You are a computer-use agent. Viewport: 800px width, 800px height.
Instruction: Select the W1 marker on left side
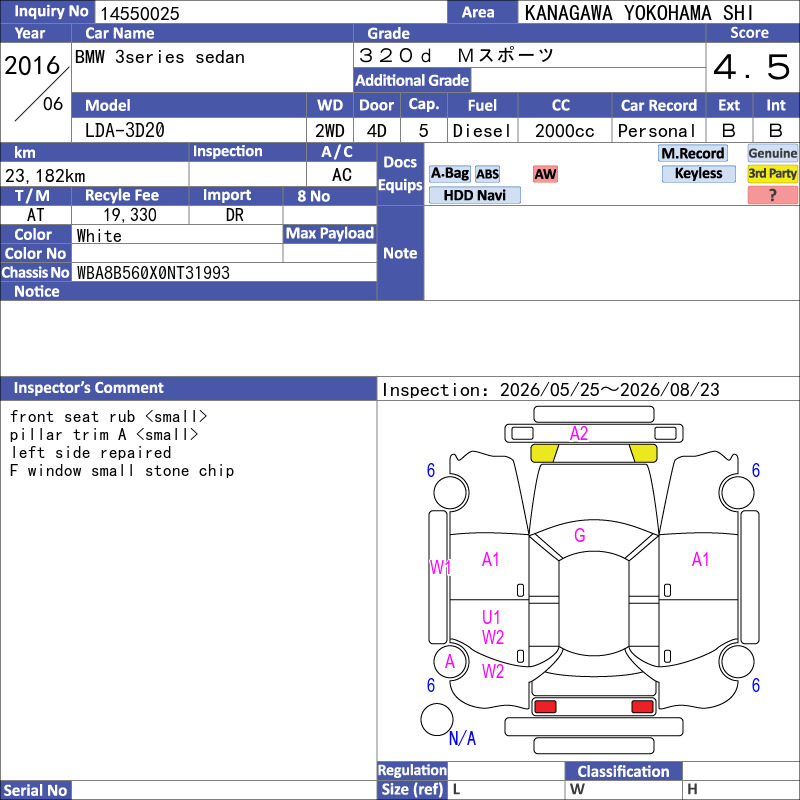(x=440, y=567)
